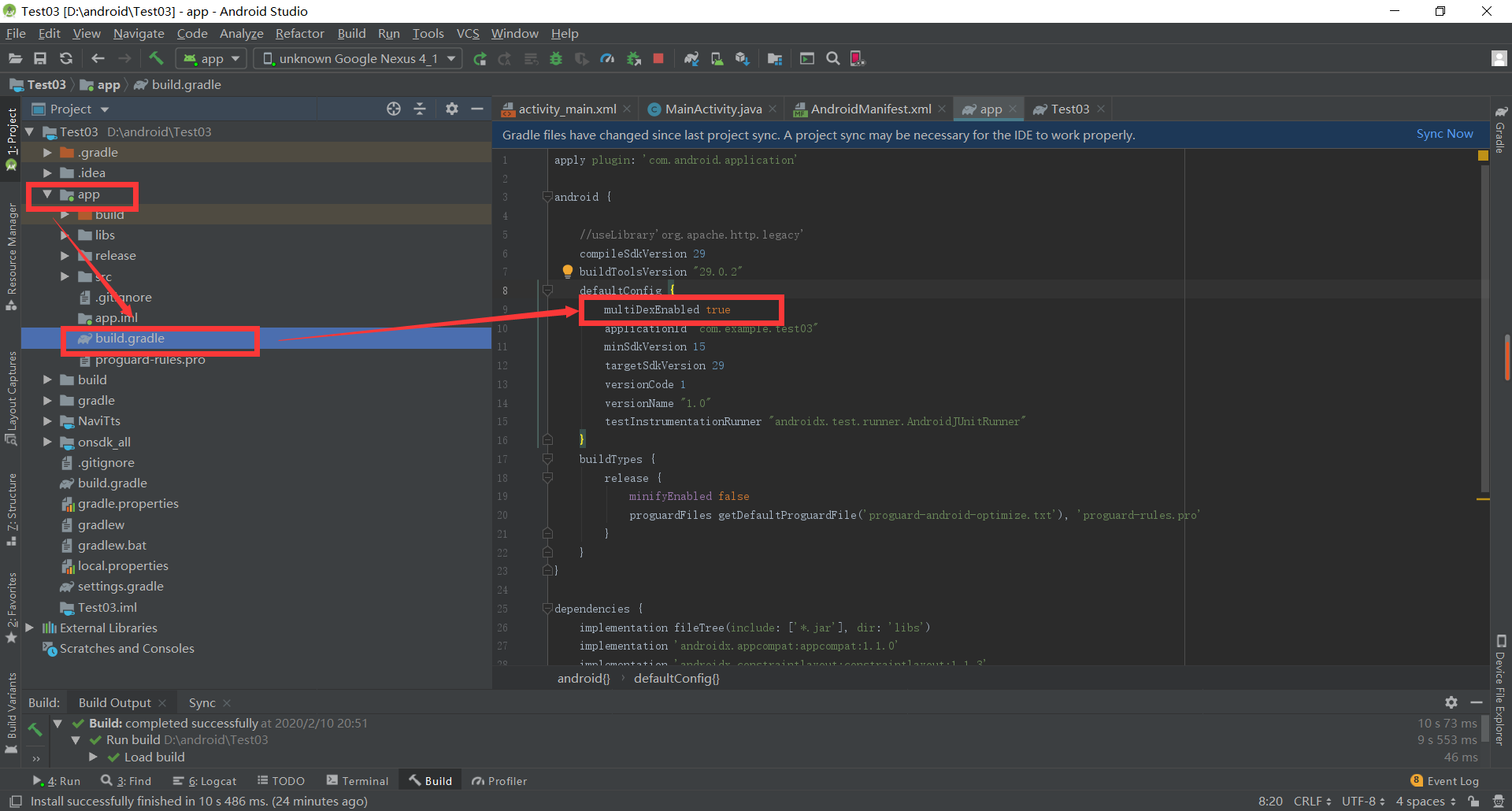
Task: Click the defaultConfig{} breadcrumb
Action: tap(676, 678)
